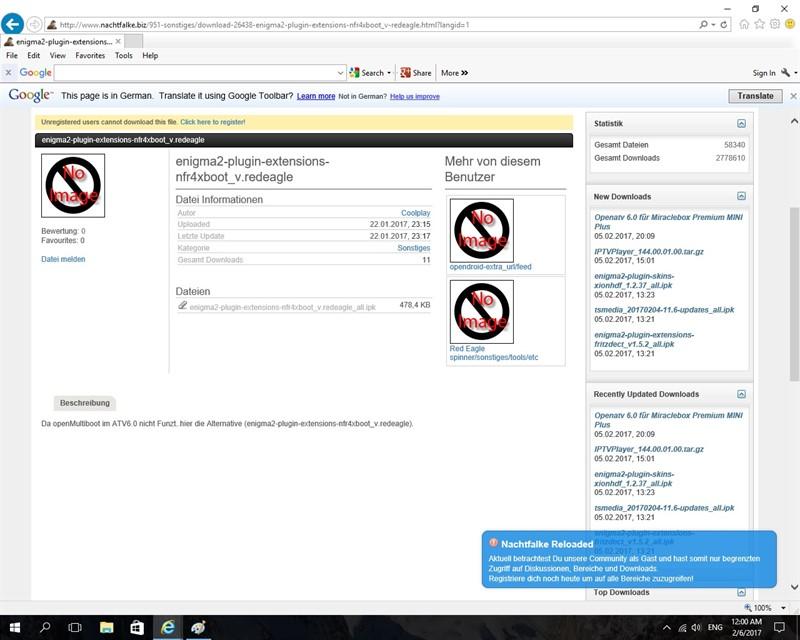Close the enigma2-plugin-extensions tab
Screen dimensions: 800x640
click(x=118, y=41)
